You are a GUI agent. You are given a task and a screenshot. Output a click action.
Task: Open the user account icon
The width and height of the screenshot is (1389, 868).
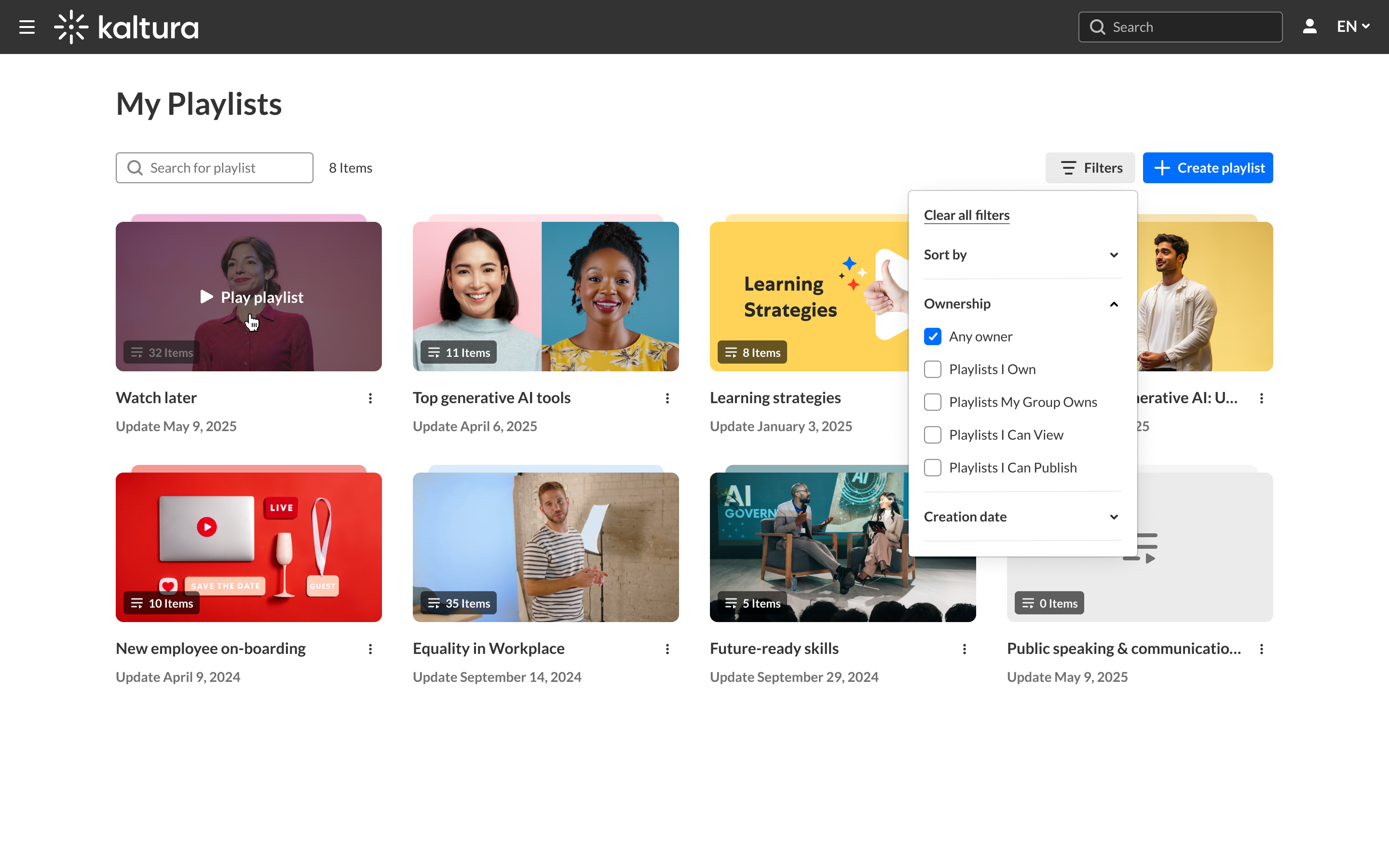pos(1309,27)
